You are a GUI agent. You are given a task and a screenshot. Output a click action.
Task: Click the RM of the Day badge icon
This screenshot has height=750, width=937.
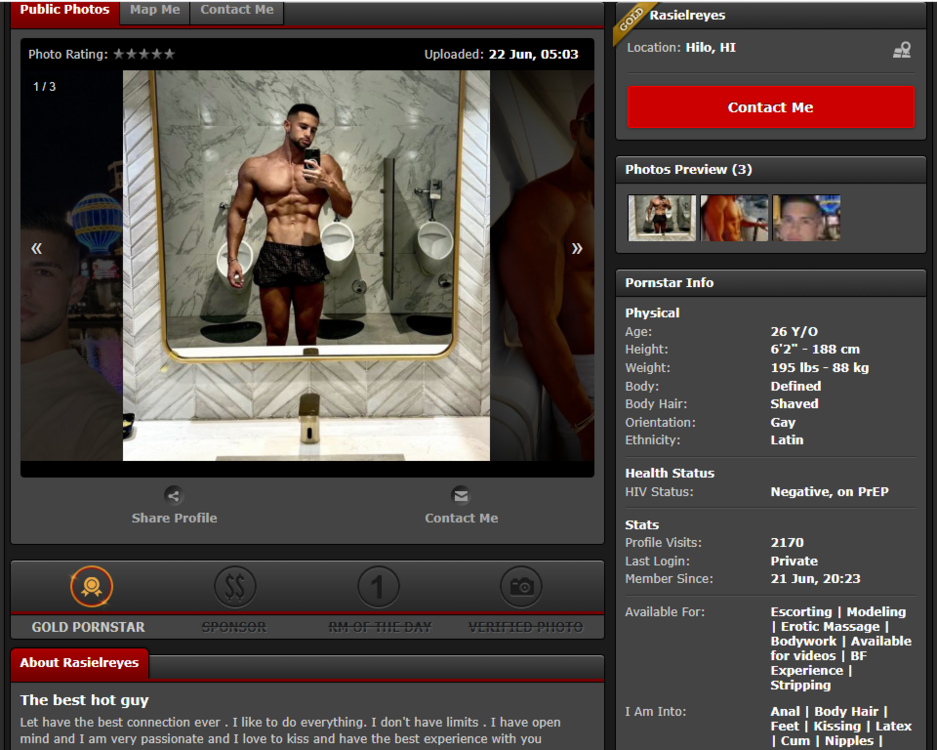[378, 587]
